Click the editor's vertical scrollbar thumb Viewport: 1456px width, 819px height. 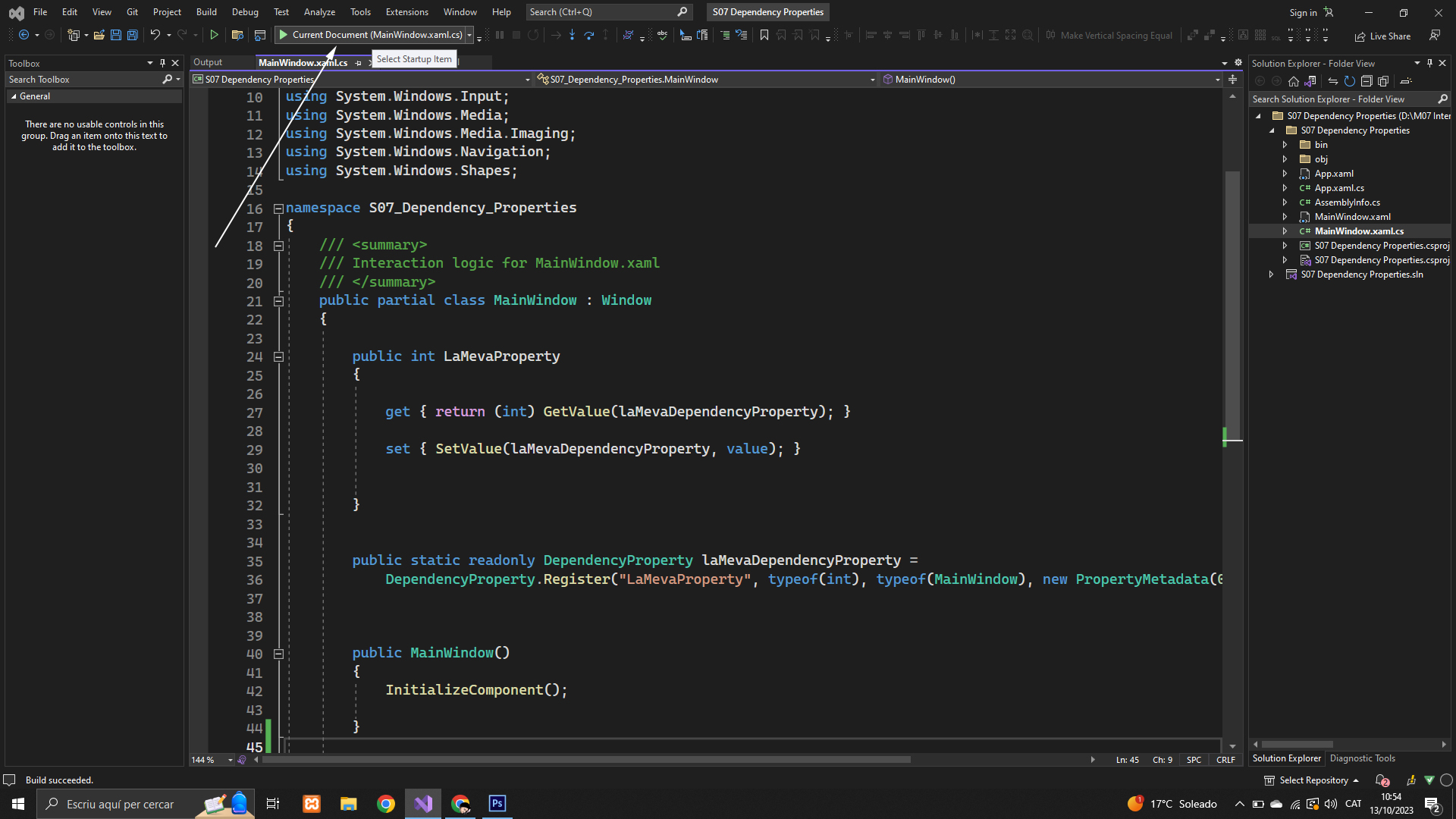click(x=1233, y=303)
